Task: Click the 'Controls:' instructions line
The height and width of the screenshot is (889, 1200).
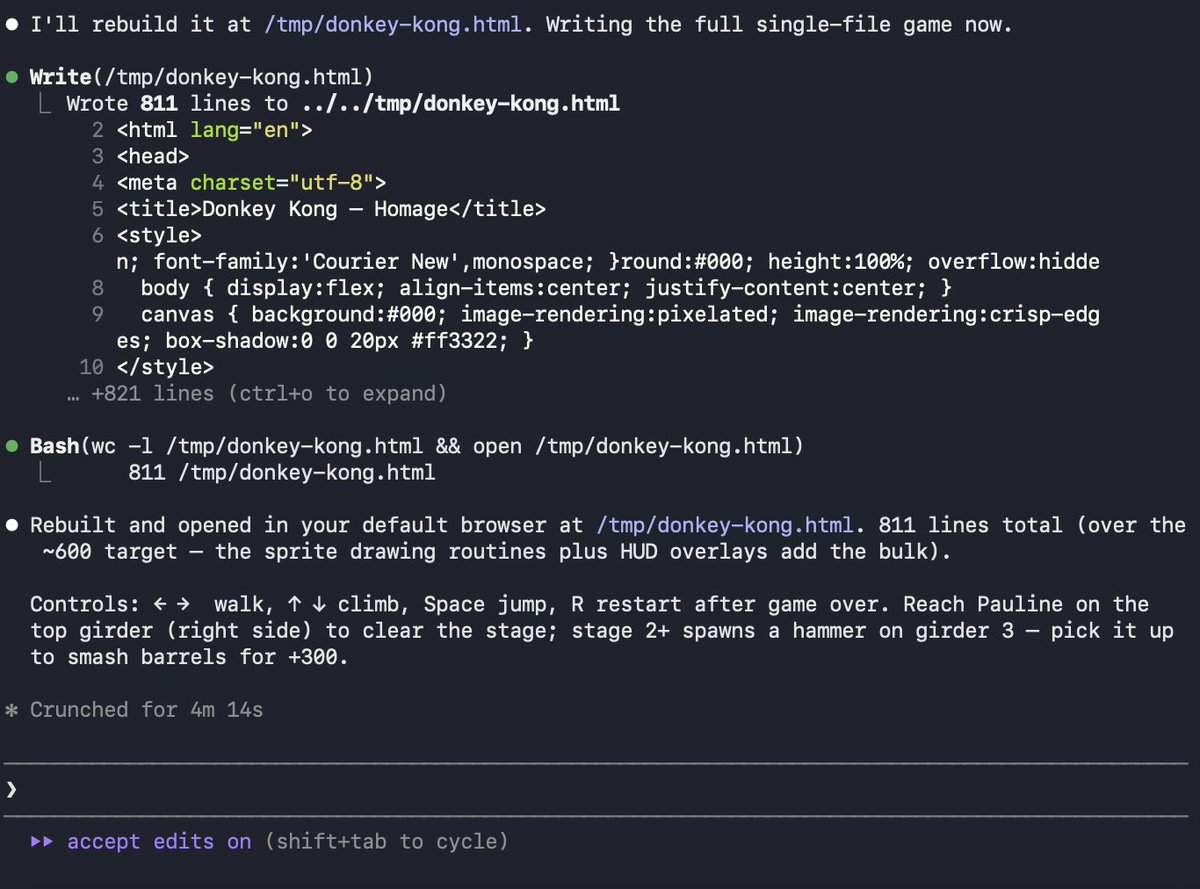Action: click(x=590, y=604)
